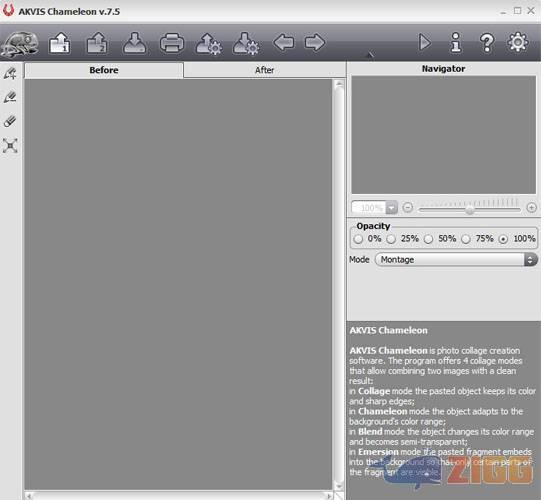Set opacity to 75%

coord(466,239)
